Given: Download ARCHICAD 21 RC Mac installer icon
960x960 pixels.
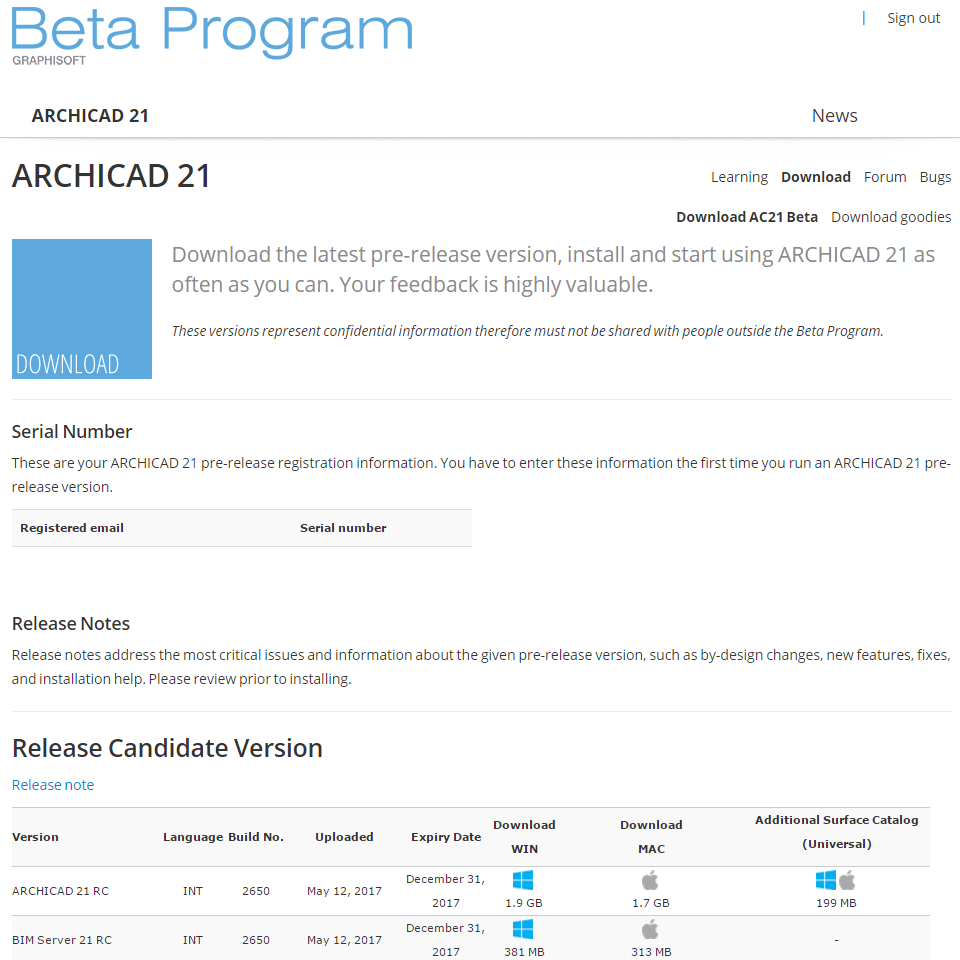Looking at the screenshot, I should (650, 880).
